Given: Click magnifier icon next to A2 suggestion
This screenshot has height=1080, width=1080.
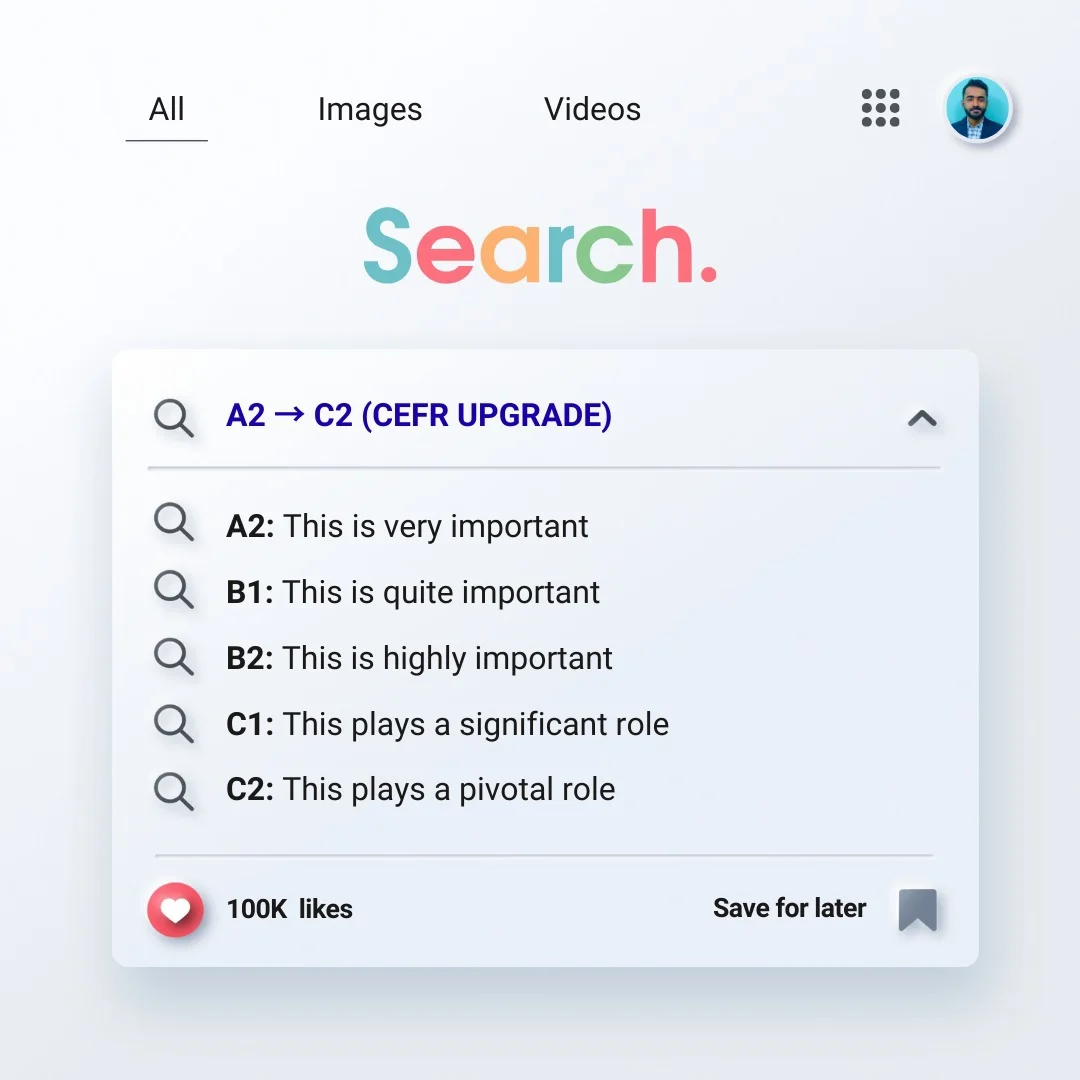Looking at the screenshot, I should (174, 523).
